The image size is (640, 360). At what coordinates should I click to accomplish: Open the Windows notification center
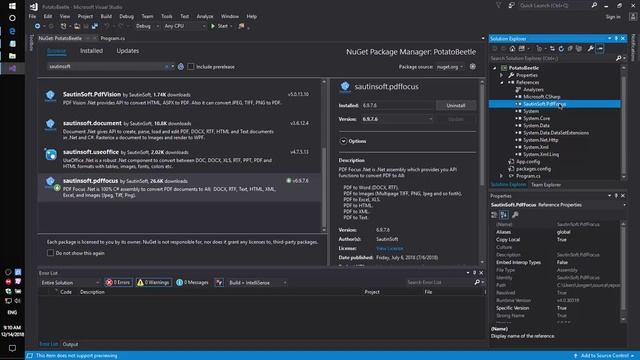point(12,348)
